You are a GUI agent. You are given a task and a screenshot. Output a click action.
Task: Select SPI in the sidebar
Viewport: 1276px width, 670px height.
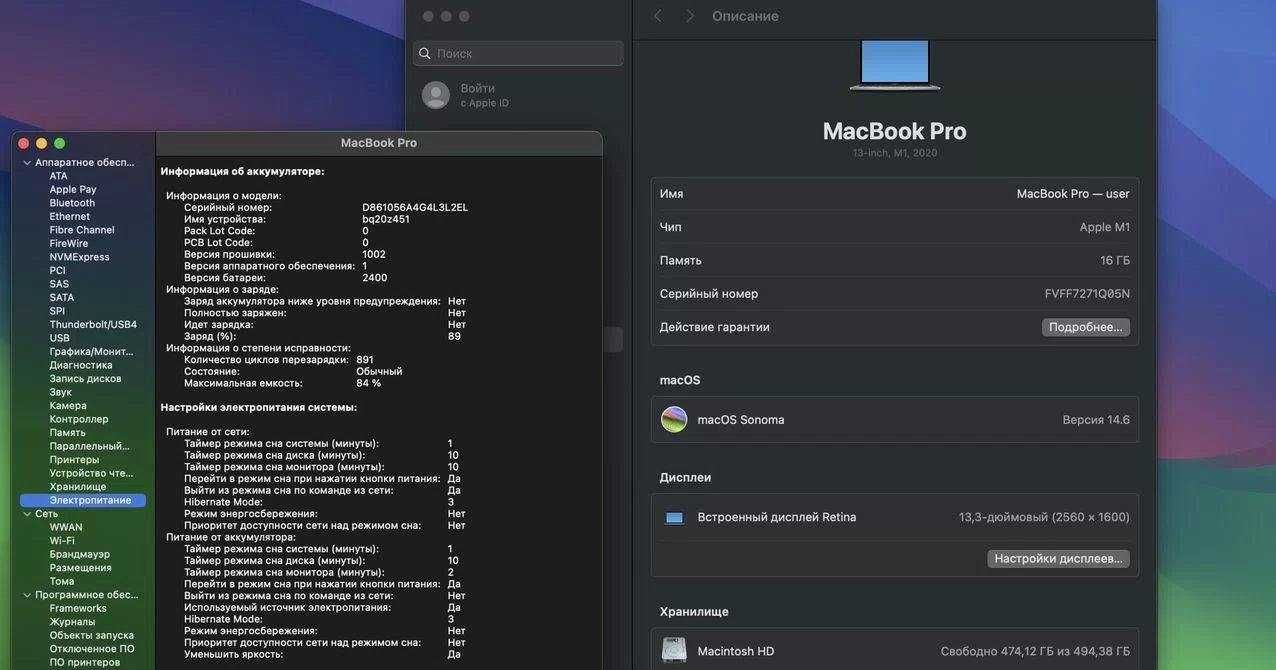(57, 311)
